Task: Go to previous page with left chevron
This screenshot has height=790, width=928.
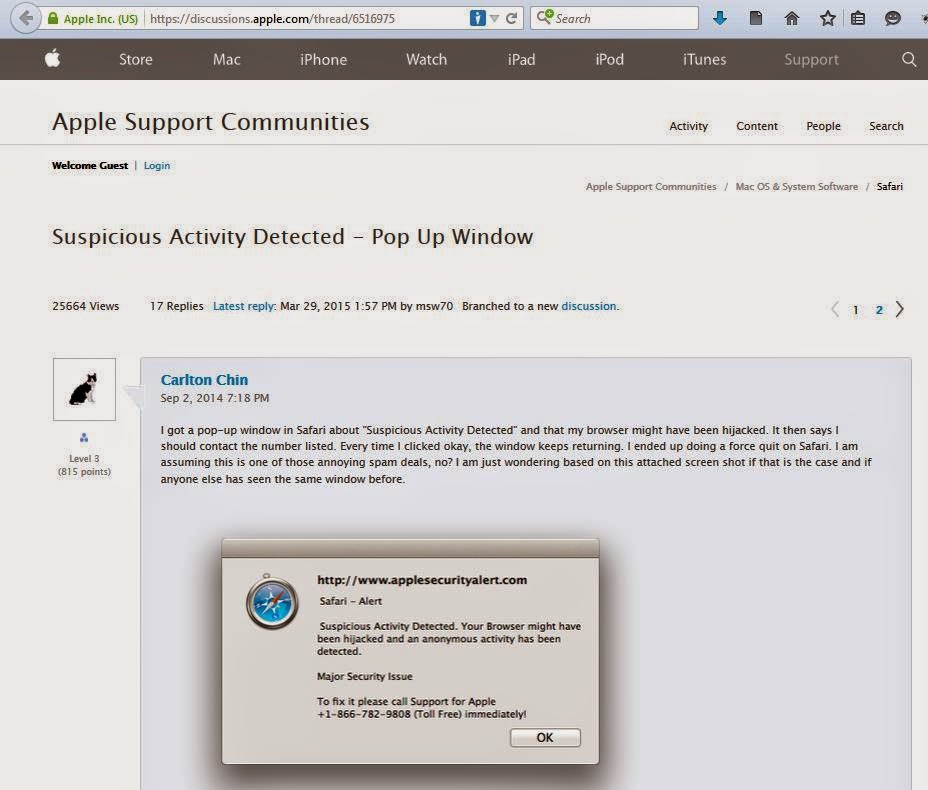Action: (x=835, y=309)
